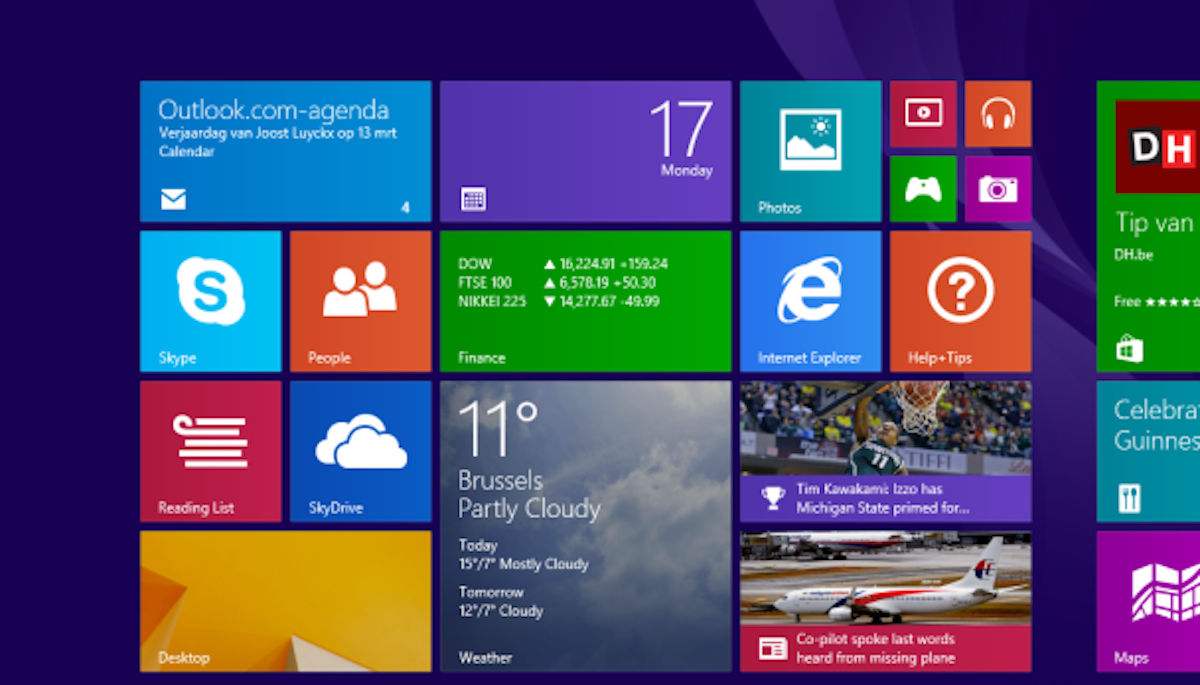Open the Finance tile showing DOW stats
1200x685 pixels.
[585, 300]
